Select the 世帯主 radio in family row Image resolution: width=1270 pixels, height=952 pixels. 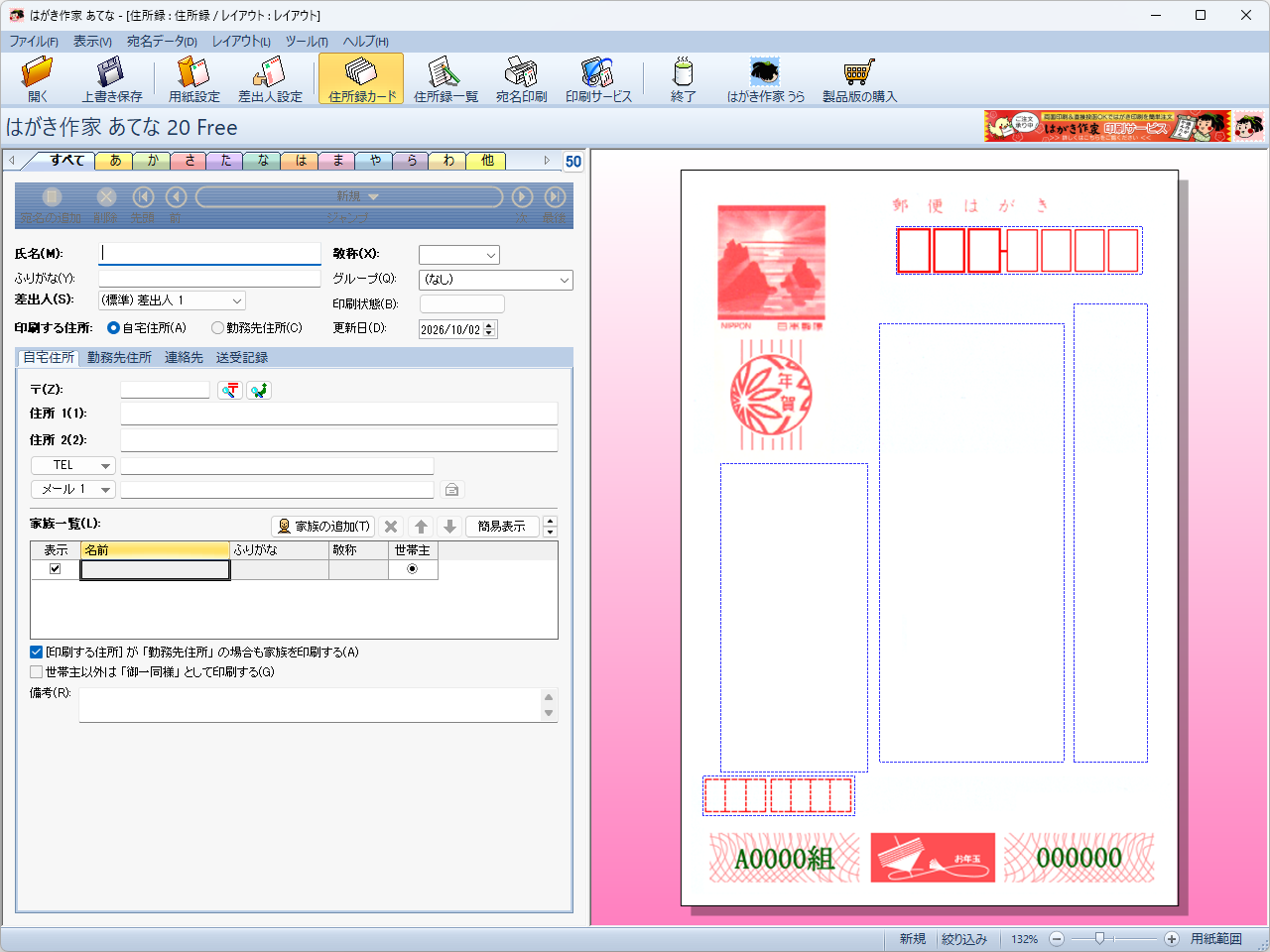coord(412,569)
